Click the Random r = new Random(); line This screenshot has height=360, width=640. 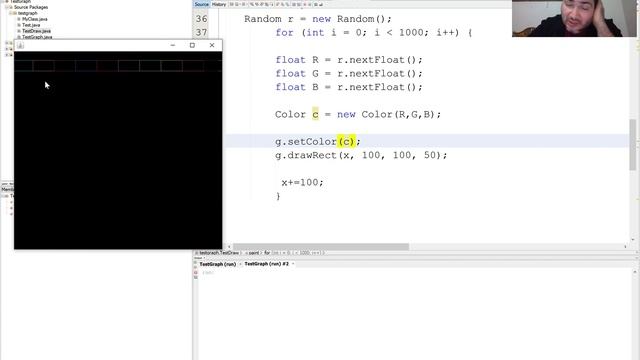(318, 19)
